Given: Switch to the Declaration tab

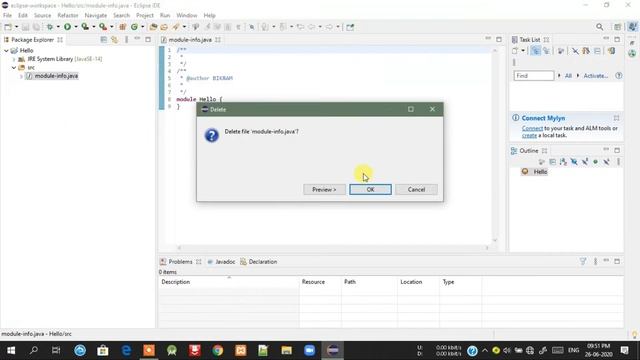Looking at the screenshot, I should (x=259, y=262).
